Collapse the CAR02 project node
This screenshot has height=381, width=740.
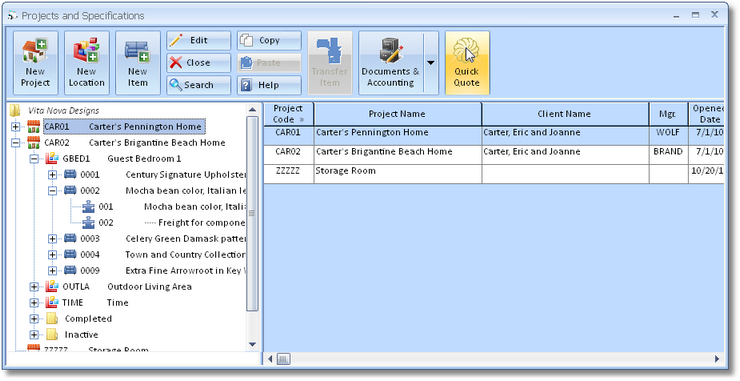pos(16,143)
